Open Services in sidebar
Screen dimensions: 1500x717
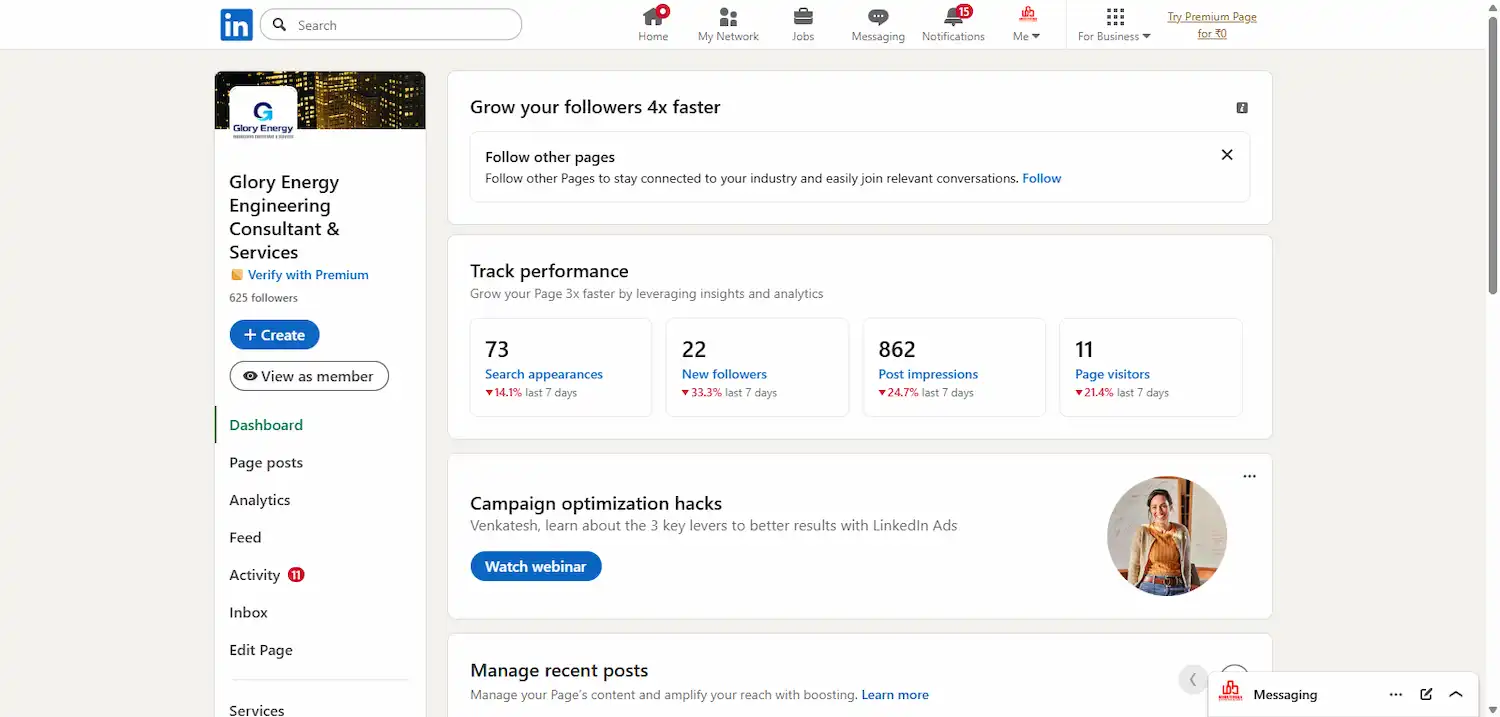click(257, 709)
